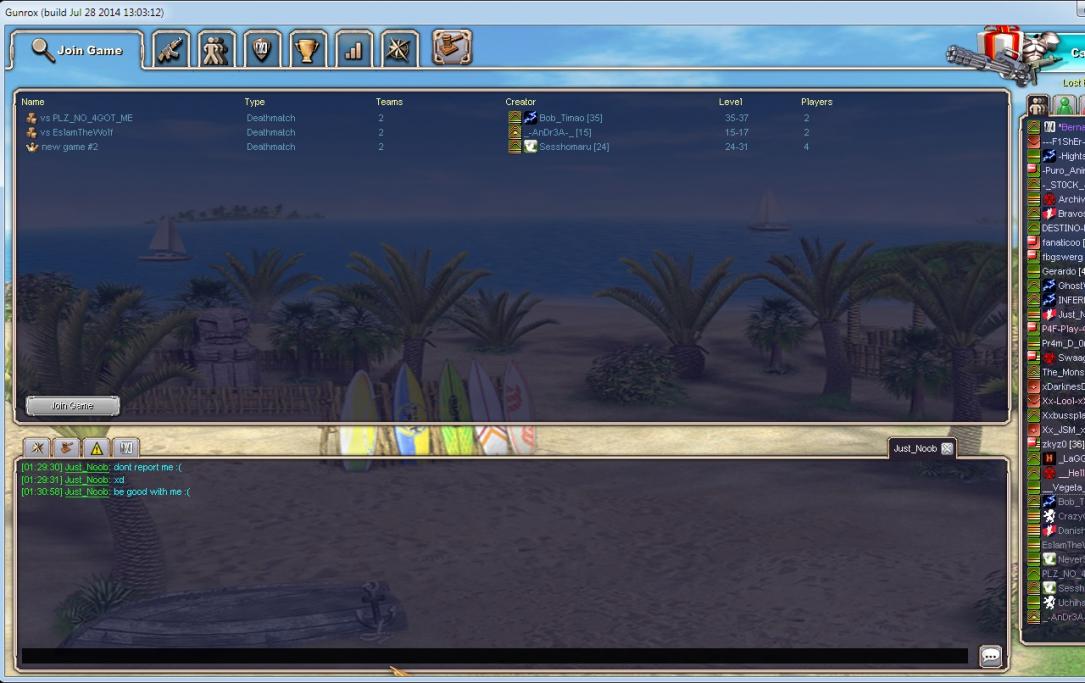The width and height of the screenshot is (1085, 683).
Task: Click the chat message input field
Action: pyautogui.click(x=494, y=656)
